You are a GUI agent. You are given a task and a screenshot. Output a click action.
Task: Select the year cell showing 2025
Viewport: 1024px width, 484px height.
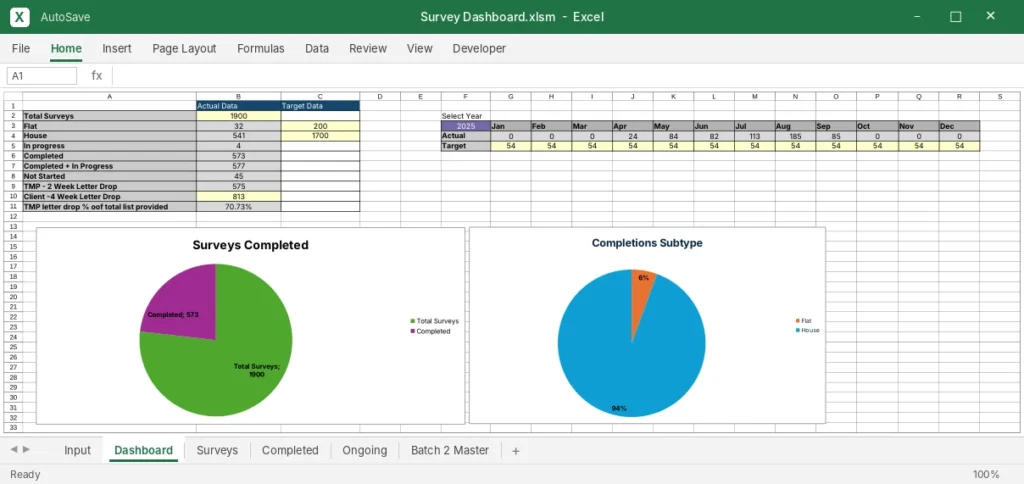[x=466, y=125]
